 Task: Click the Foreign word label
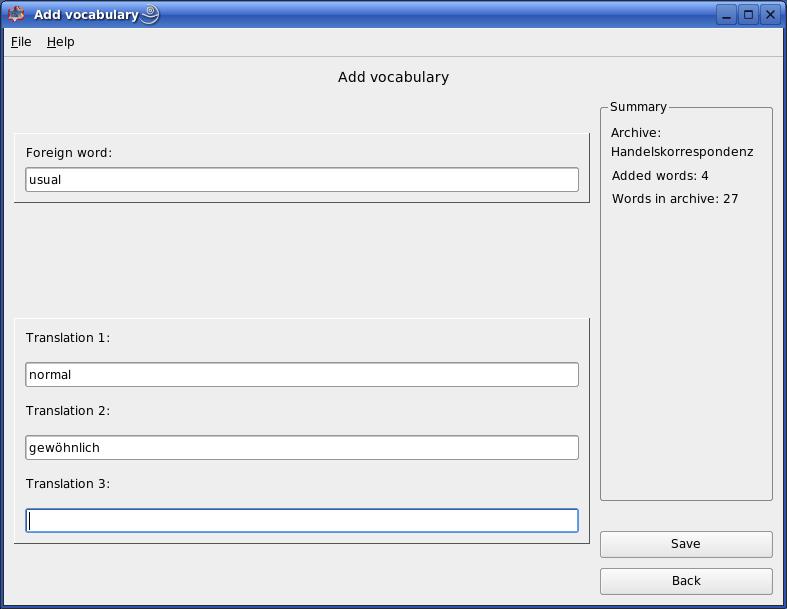(69, 153)
